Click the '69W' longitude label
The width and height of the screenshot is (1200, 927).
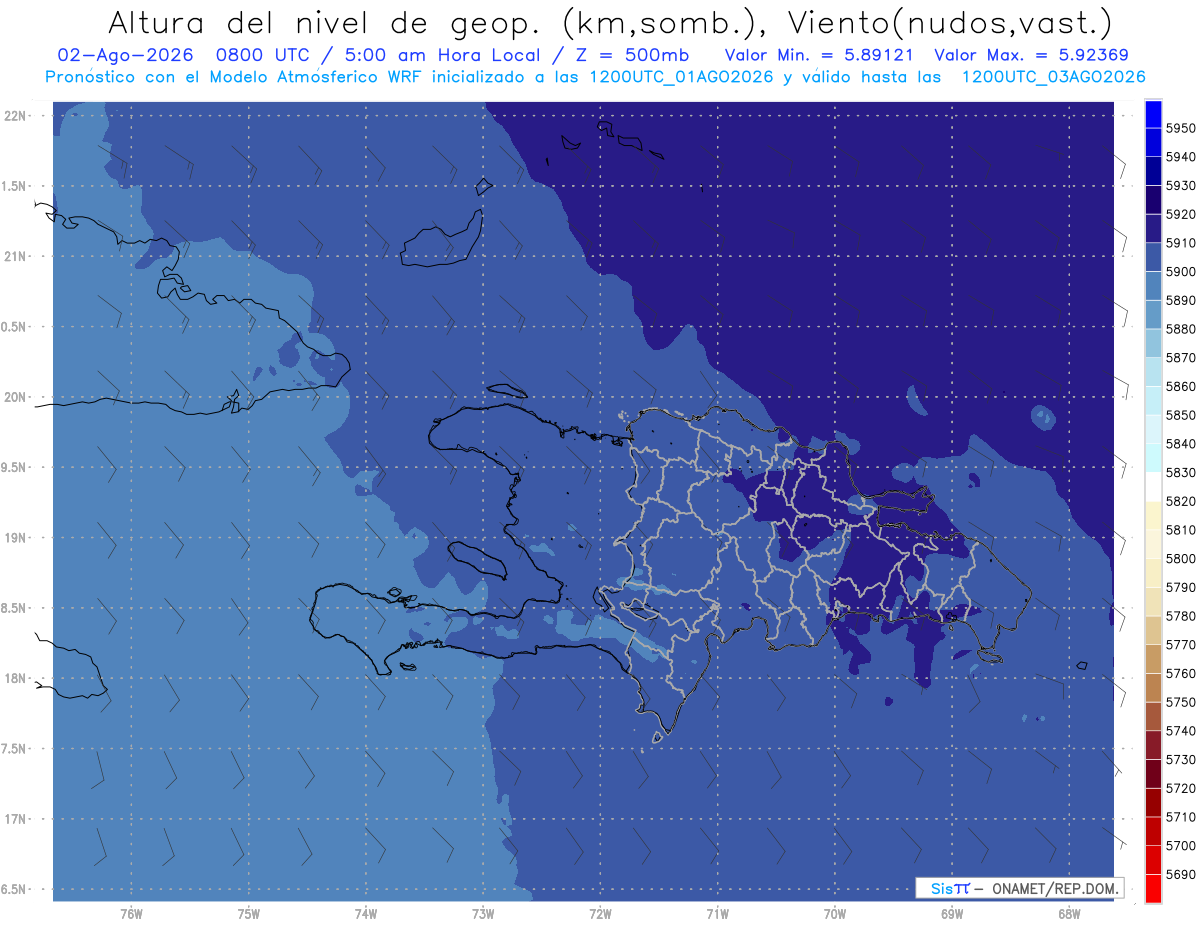(952, 915)
